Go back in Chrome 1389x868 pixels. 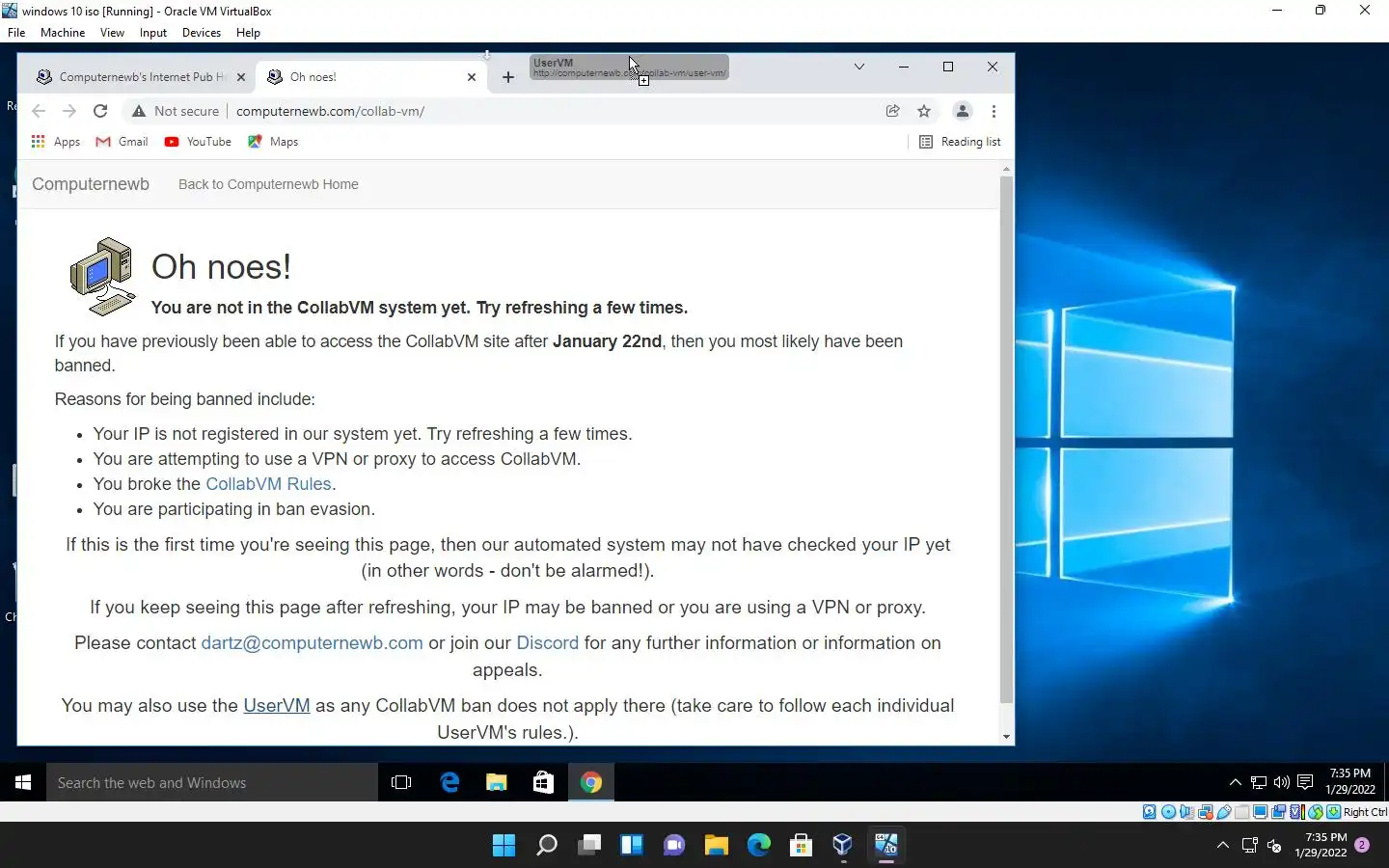[x=39, y=111]
